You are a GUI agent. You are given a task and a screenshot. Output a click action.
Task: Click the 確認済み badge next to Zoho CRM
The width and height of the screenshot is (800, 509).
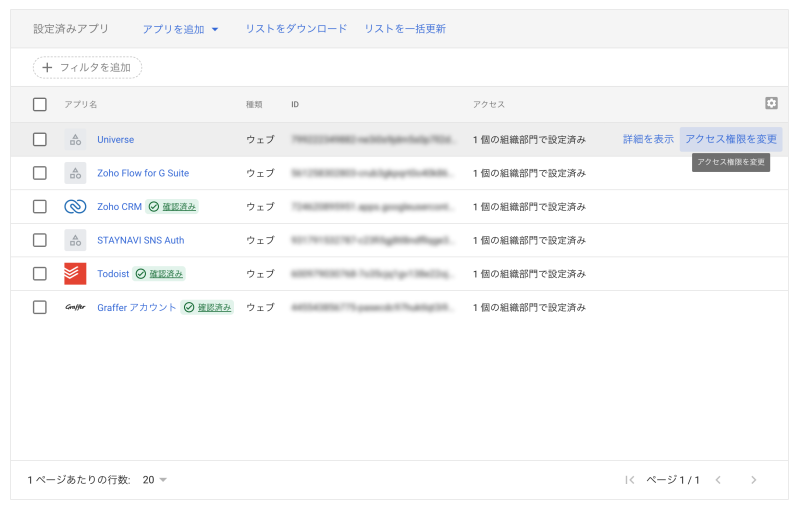tap(172, 207)
